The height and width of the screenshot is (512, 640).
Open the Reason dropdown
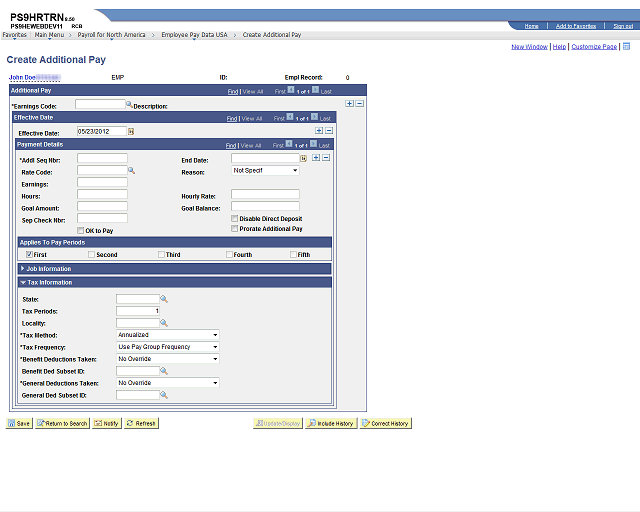click(x=265, y=170)
